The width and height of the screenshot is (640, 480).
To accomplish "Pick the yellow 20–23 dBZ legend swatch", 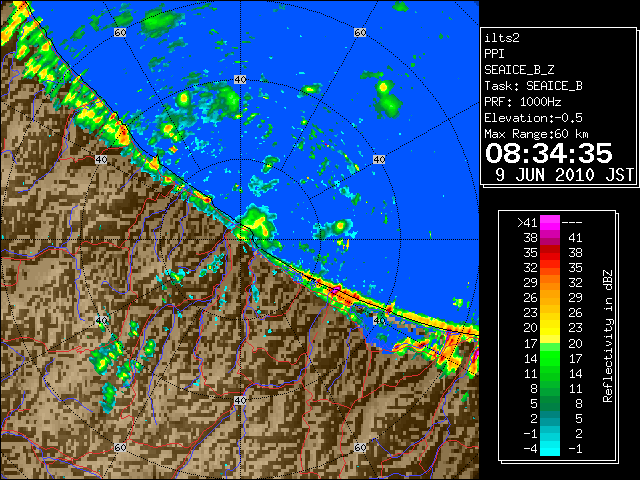I will (x=550, y=328).
